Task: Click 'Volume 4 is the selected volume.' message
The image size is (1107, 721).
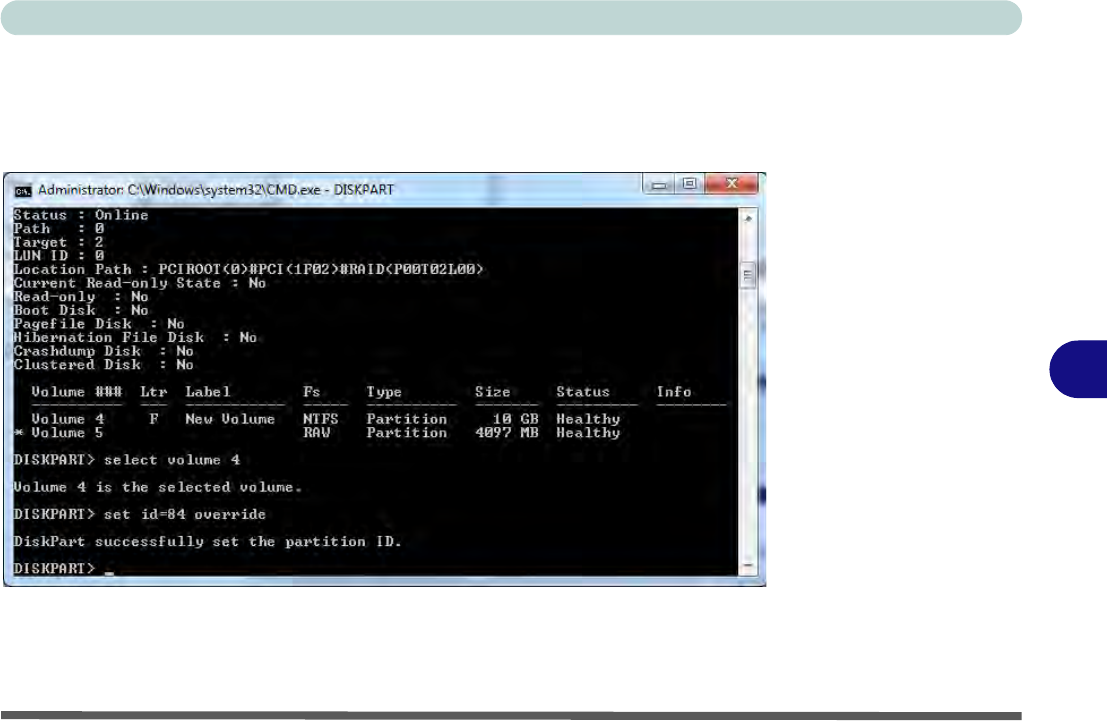Action: [157, 487]
